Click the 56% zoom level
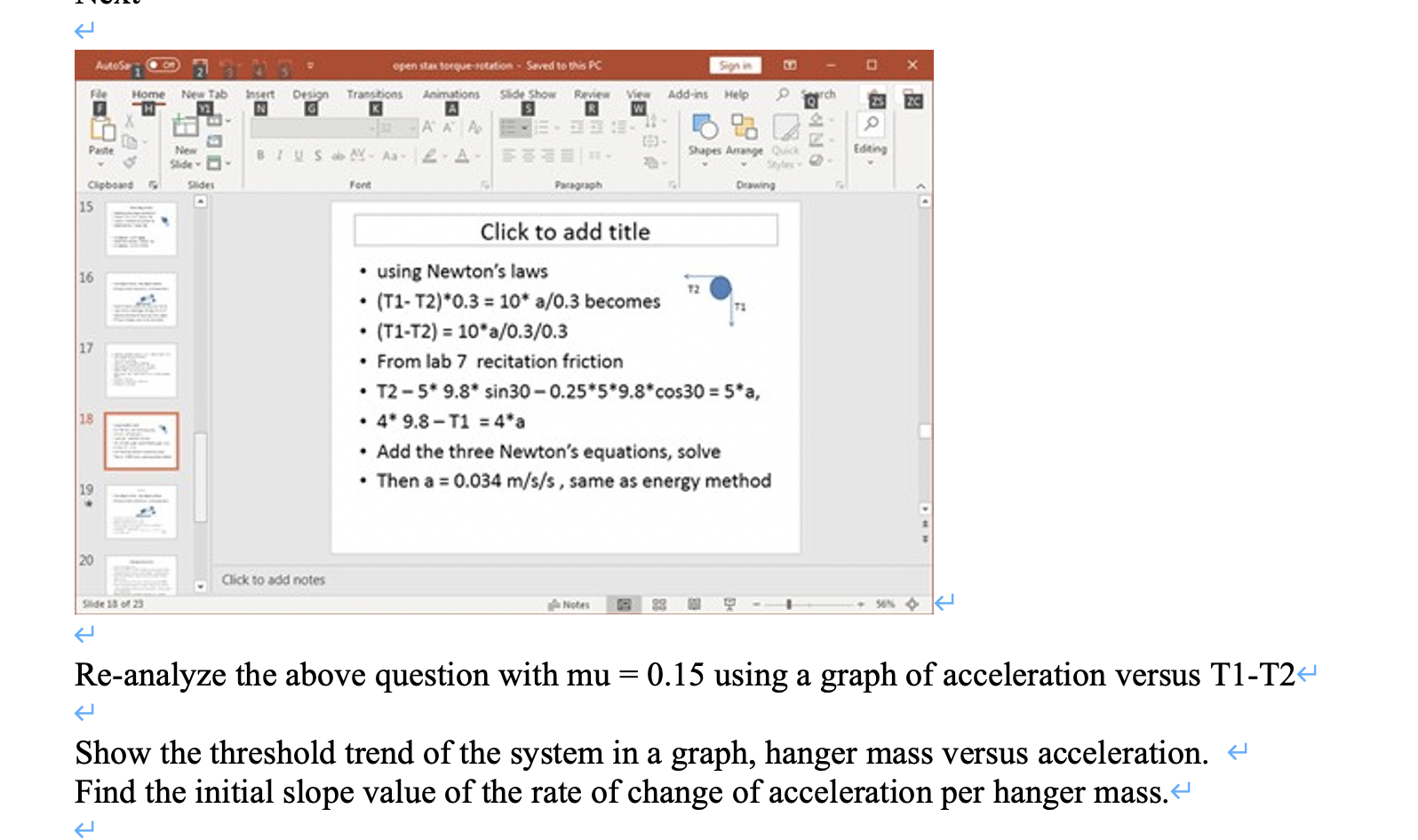The image size is (1418, 840). (x=885, y=605)
